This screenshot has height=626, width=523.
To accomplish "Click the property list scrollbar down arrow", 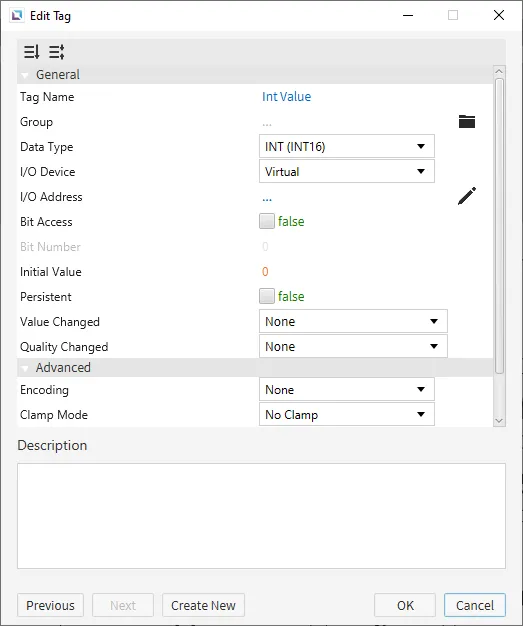I will (x=499, y=421).
